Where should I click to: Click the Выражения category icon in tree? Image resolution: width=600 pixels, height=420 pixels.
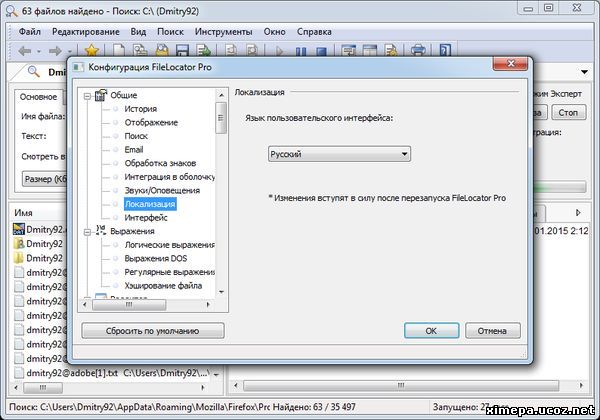point(101,231)
